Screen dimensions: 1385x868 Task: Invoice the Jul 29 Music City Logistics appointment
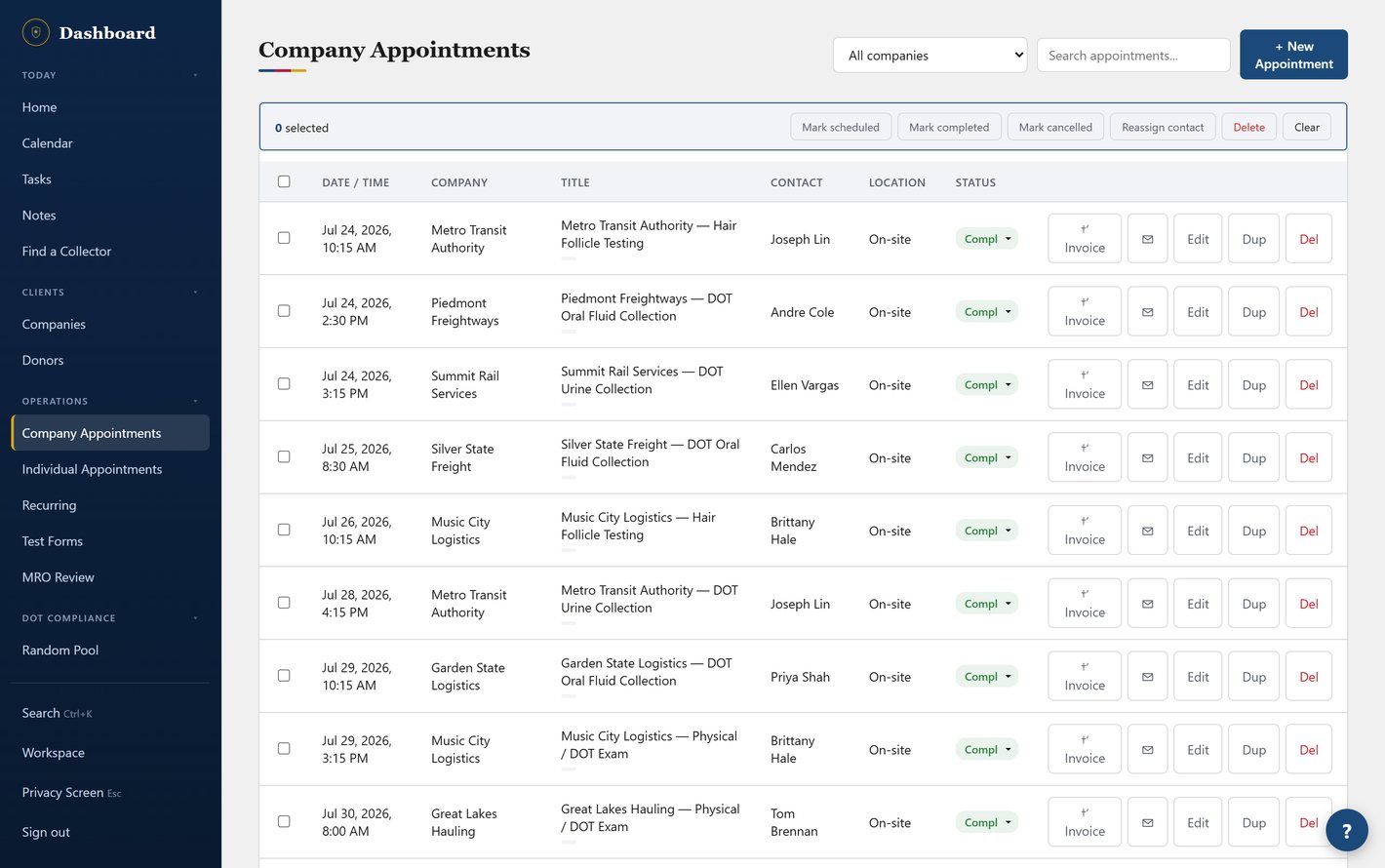1085,749
